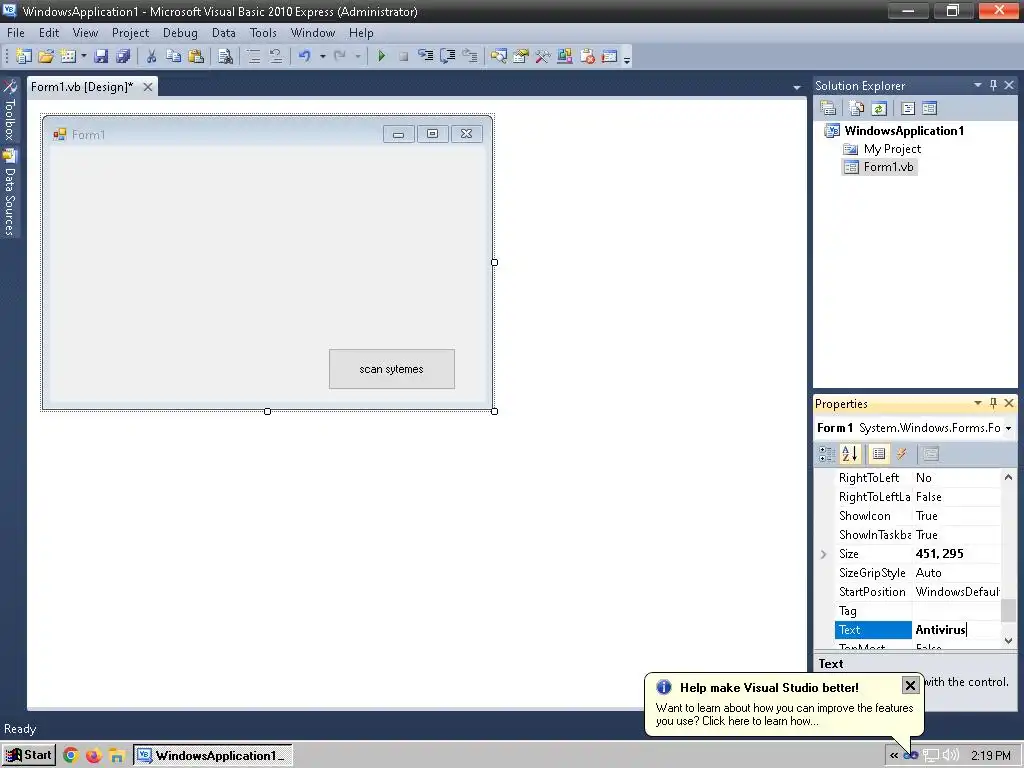
Task: Click Solution Explorer Refresh icon
Action: [x=878, y=108]
